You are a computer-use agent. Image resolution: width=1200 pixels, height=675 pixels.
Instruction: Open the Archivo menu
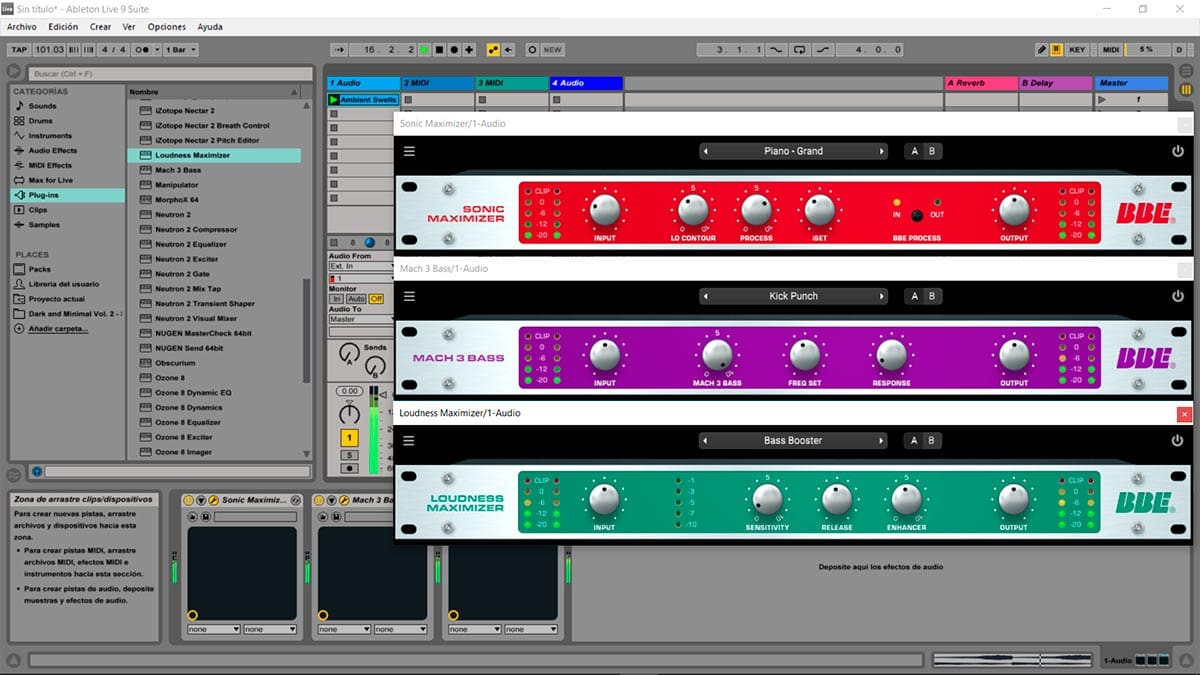point(21,27)
